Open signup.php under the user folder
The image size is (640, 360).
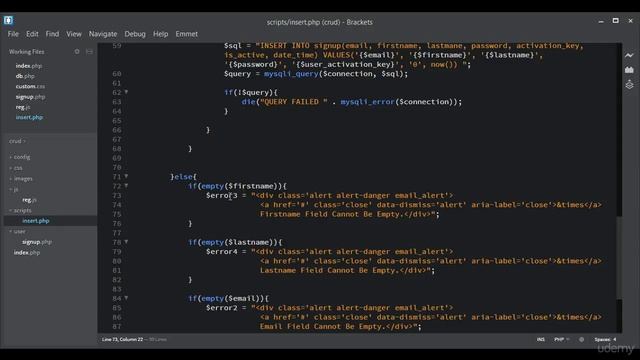(37, 242)
